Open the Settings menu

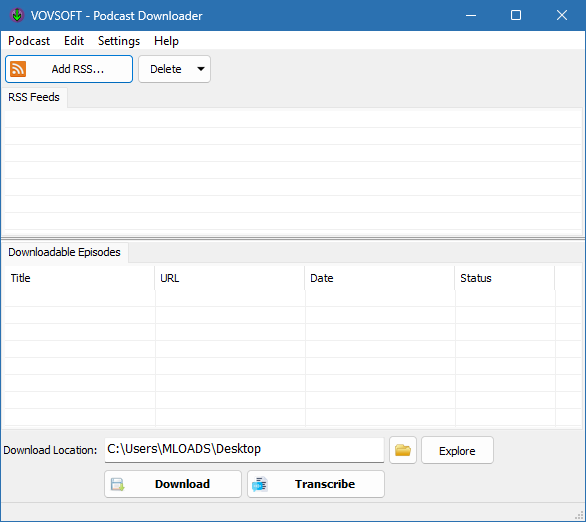[x=119, y=41]
